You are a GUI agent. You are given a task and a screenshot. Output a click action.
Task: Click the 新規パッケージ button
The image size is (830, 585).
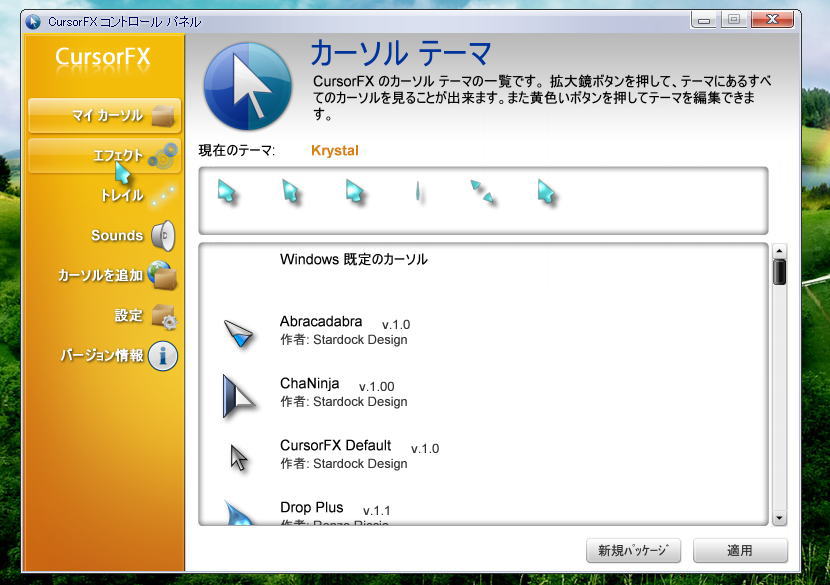tap(633, 551)
